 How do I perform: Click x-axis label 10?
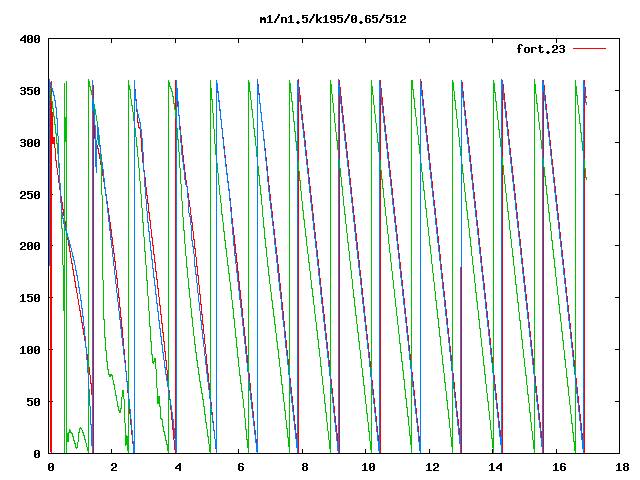click(x=368, y=467)
